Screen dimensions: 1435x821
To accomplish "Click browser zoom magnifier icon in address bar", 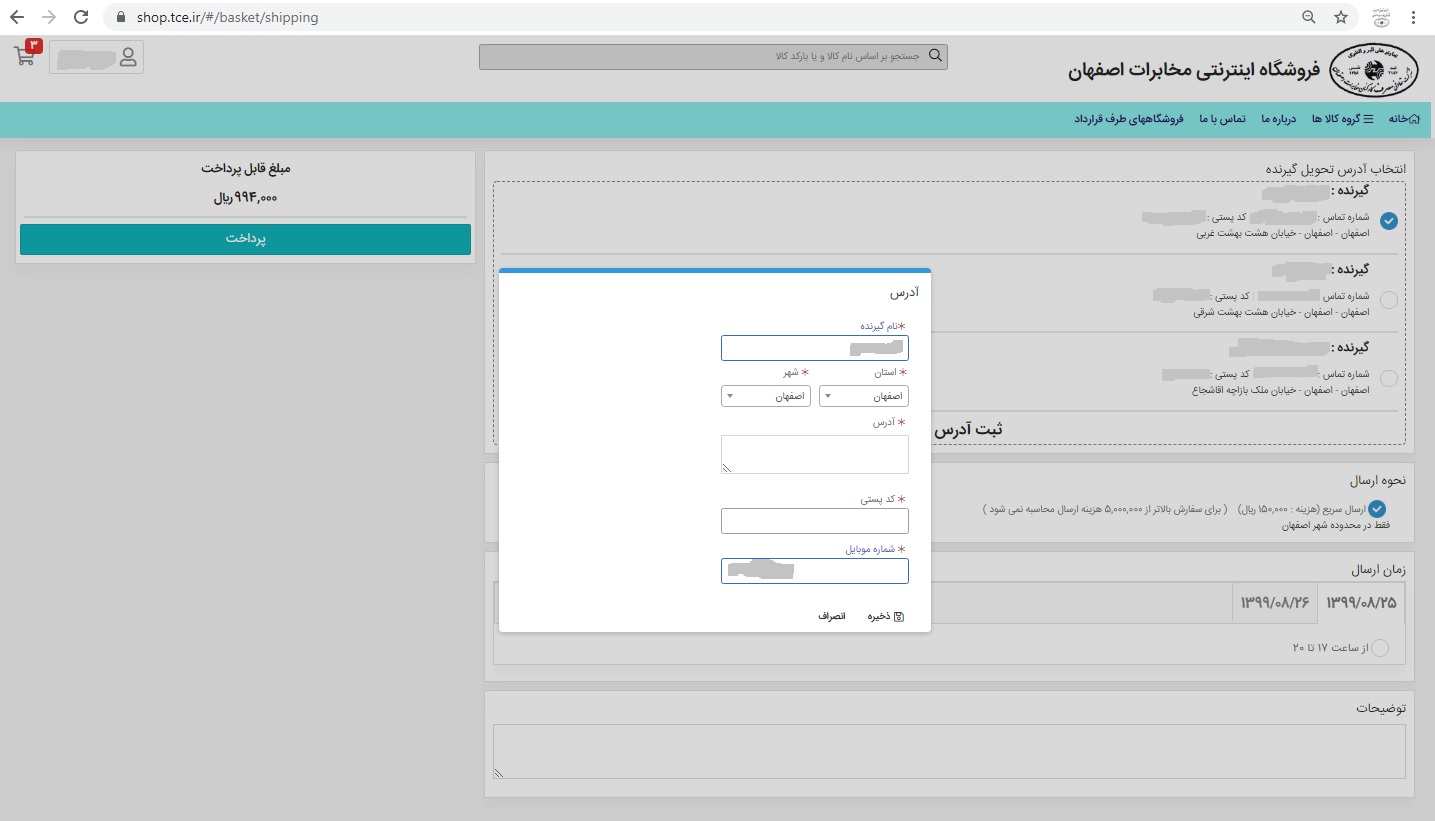I will [1308, 17].
